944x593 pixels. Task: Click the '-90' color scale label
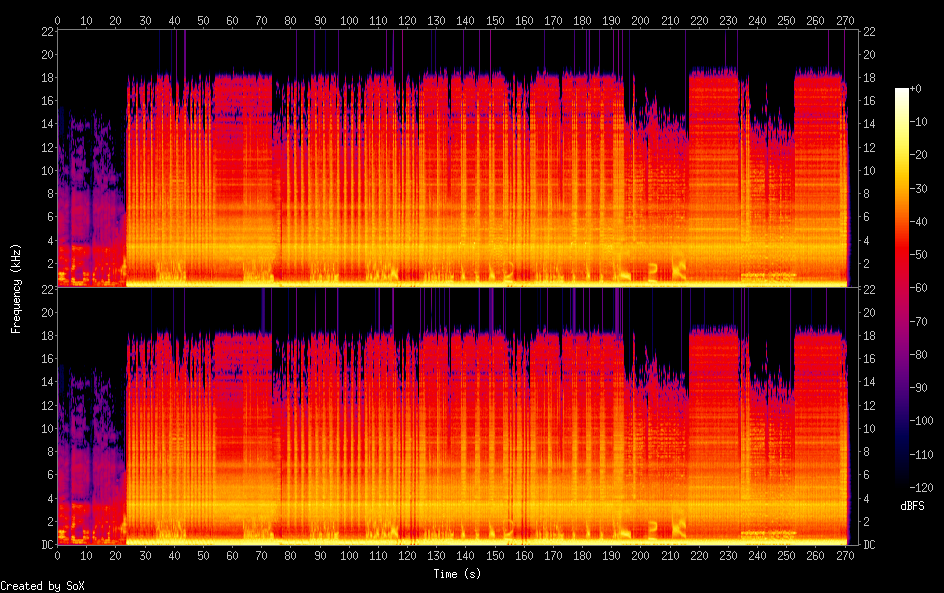pyautogui.click(x=918, y=388)
